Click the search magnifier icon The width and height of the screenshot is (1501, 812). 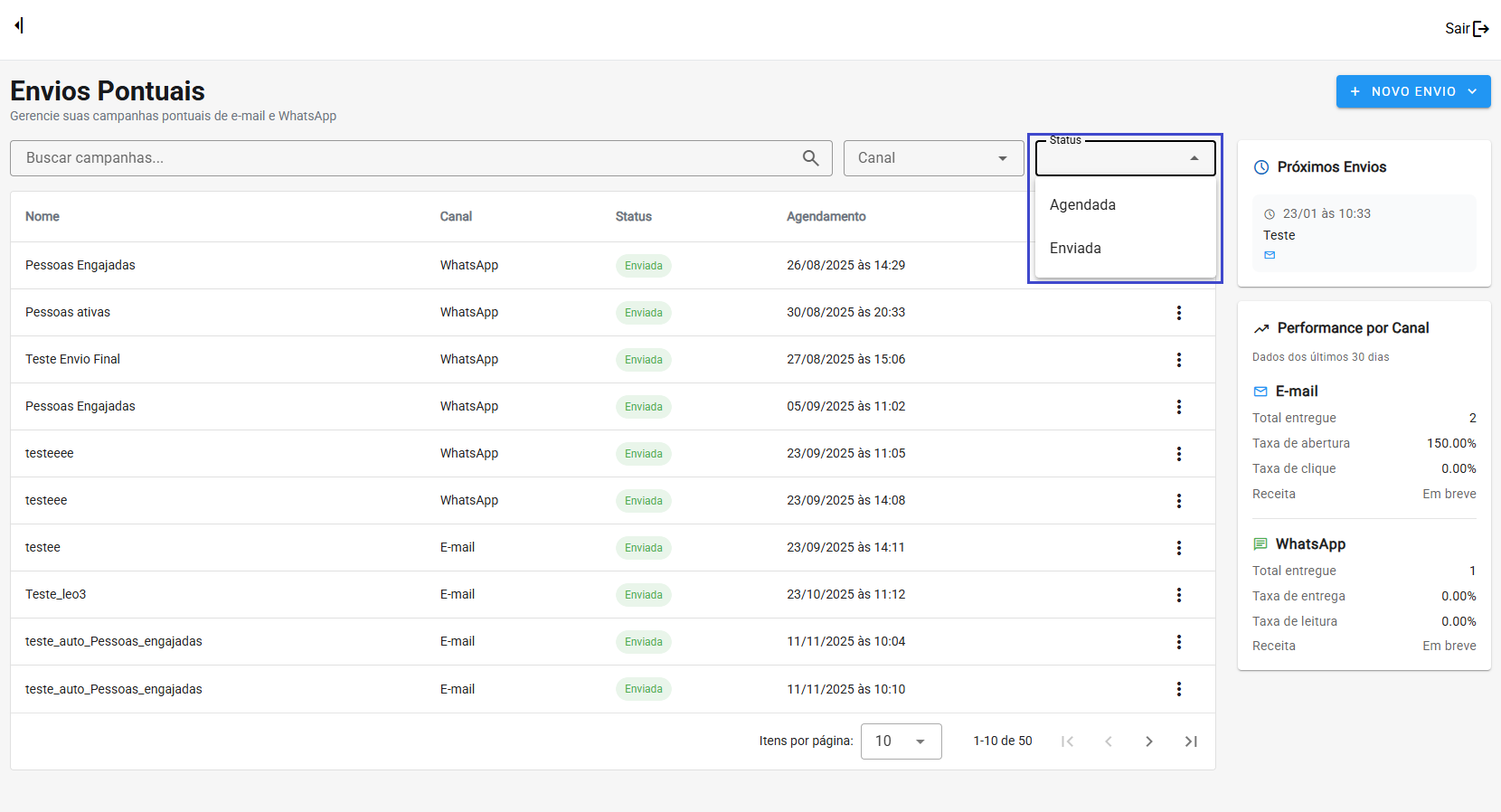pyautogui.click(x=810, y=158)
